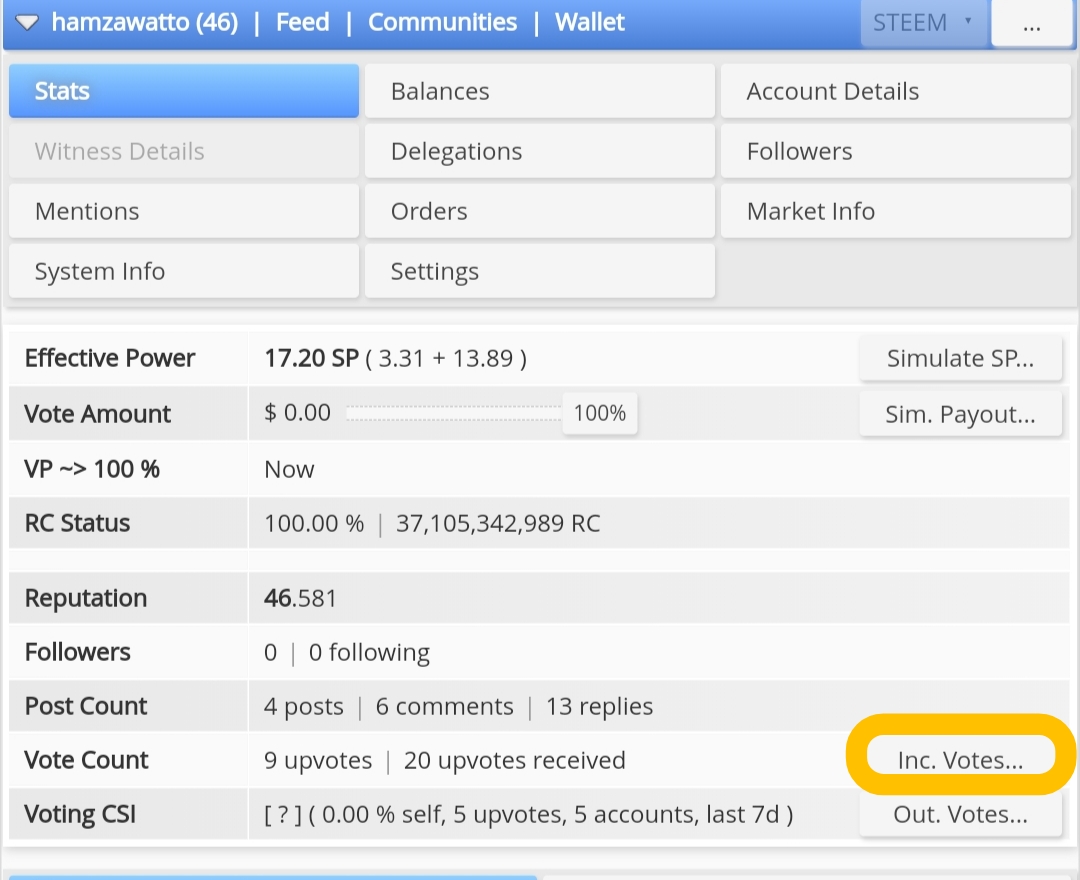Open the Communities link
The image size is (1080, 880).
tap(442, 22)
